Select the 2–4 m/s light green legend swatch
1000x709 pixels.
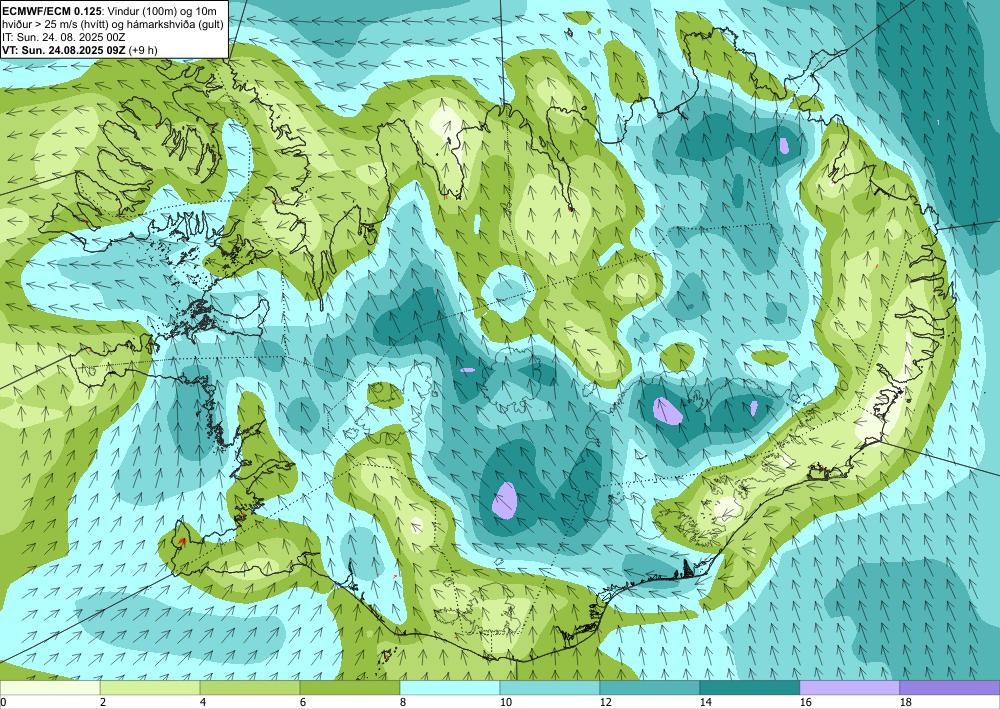coord(150,688)
